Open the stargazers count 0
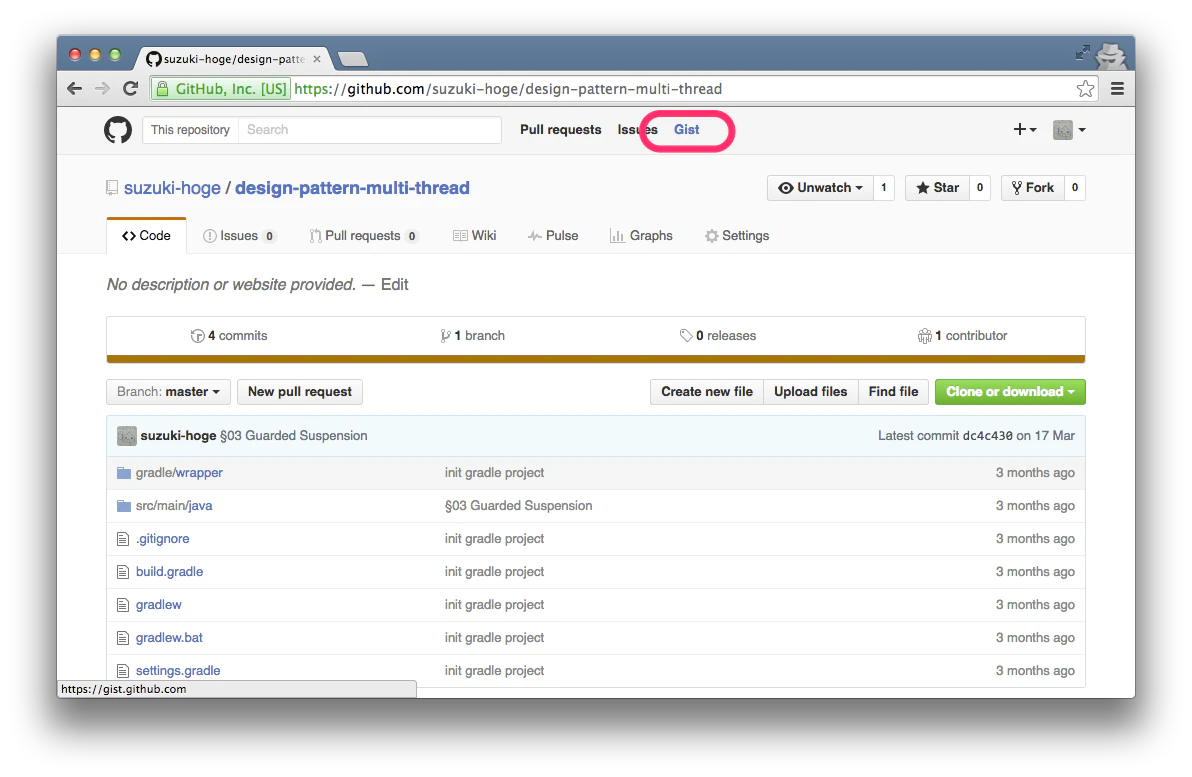Screen dimensions: 1192x777 (980, 188)
